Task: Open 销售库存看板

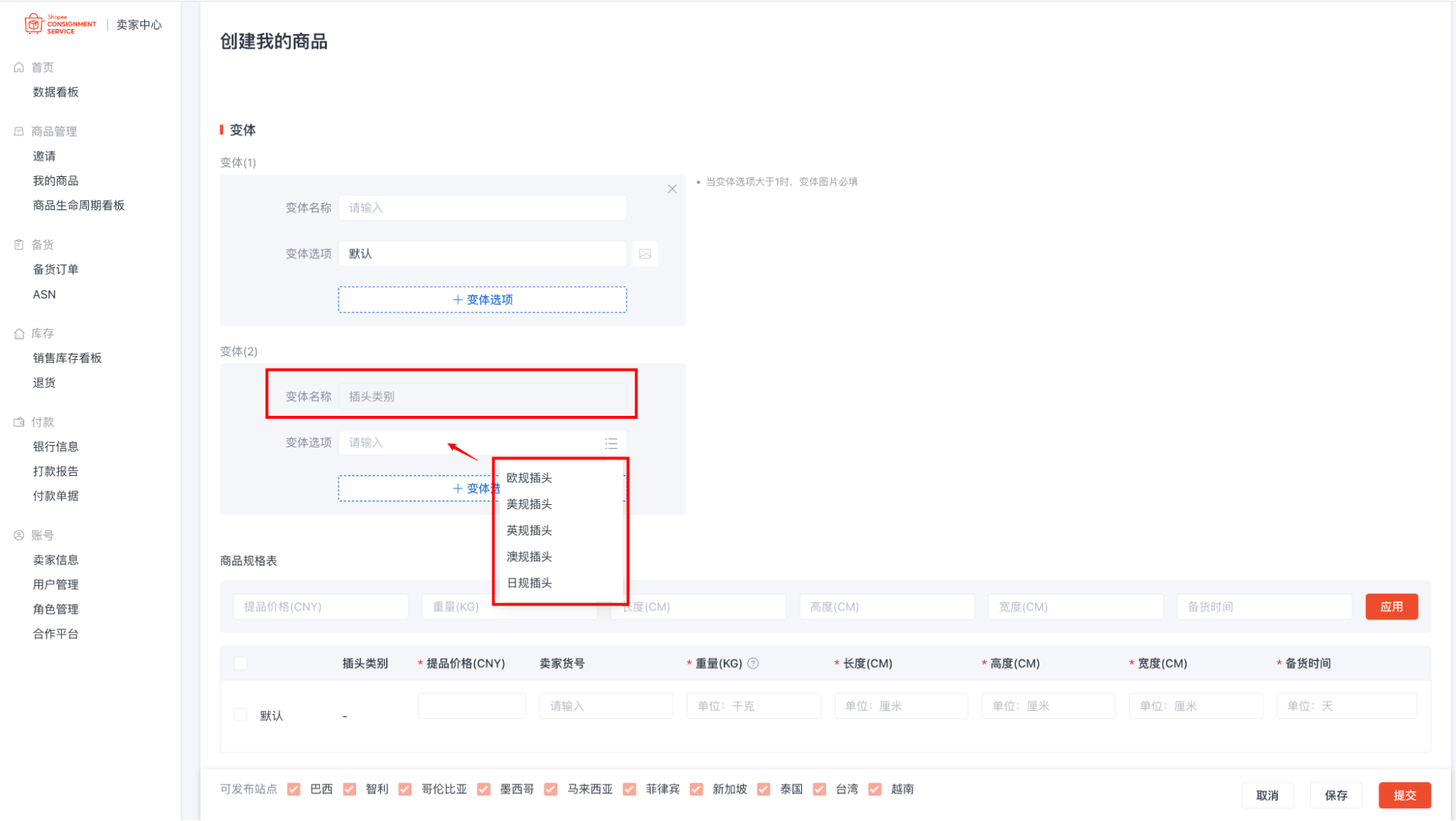Action: [x=67, y=358]
